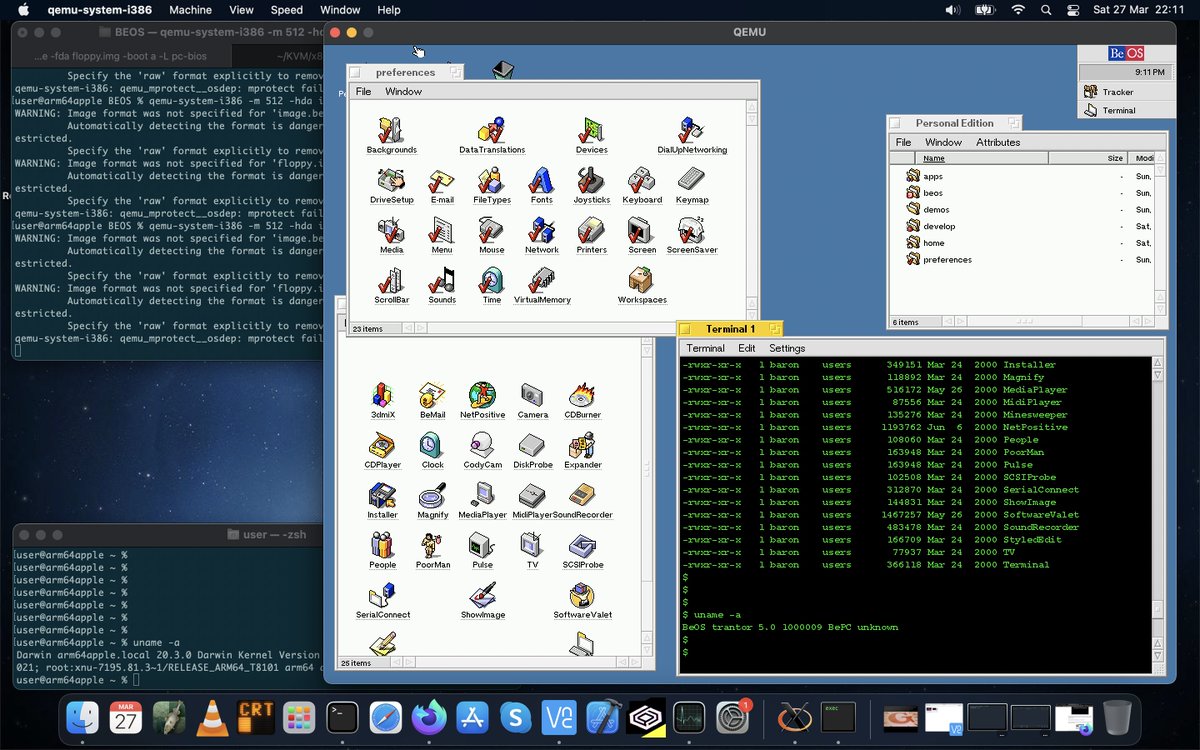Open the ScreenSaver preference icon

point(691,231)
